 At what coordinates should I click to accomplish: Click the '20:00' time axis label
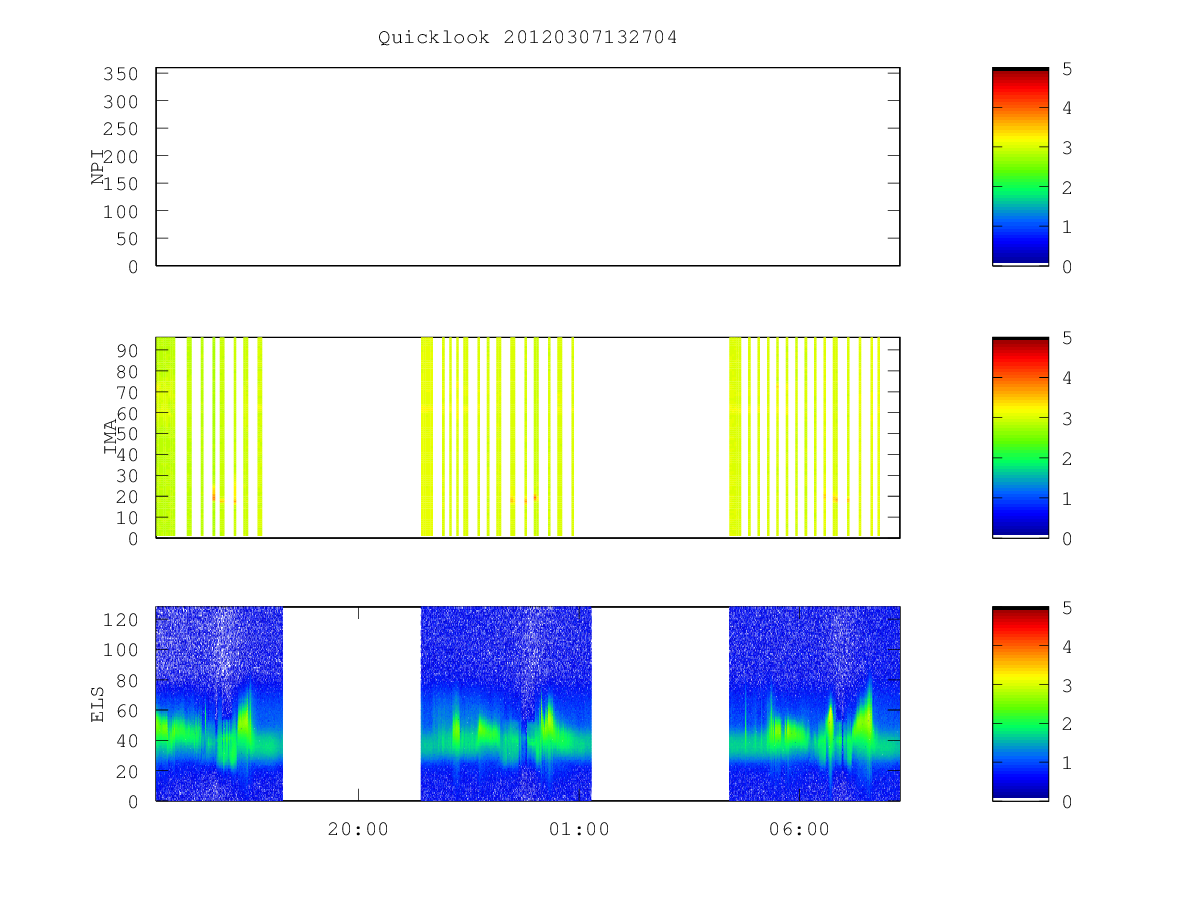358,829
